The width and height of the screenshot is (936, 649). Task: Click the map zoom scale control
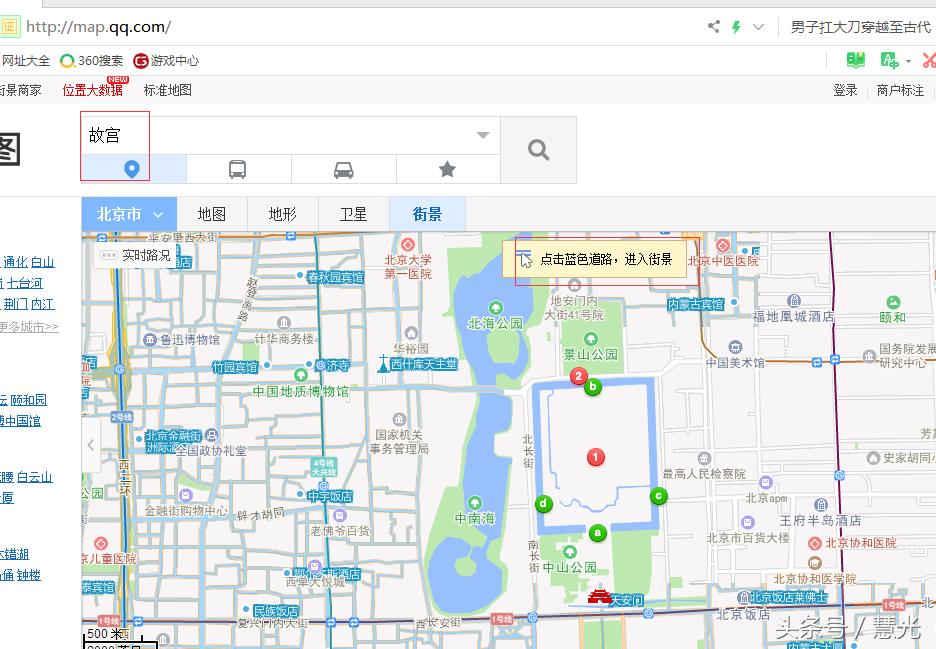[111, 634]
